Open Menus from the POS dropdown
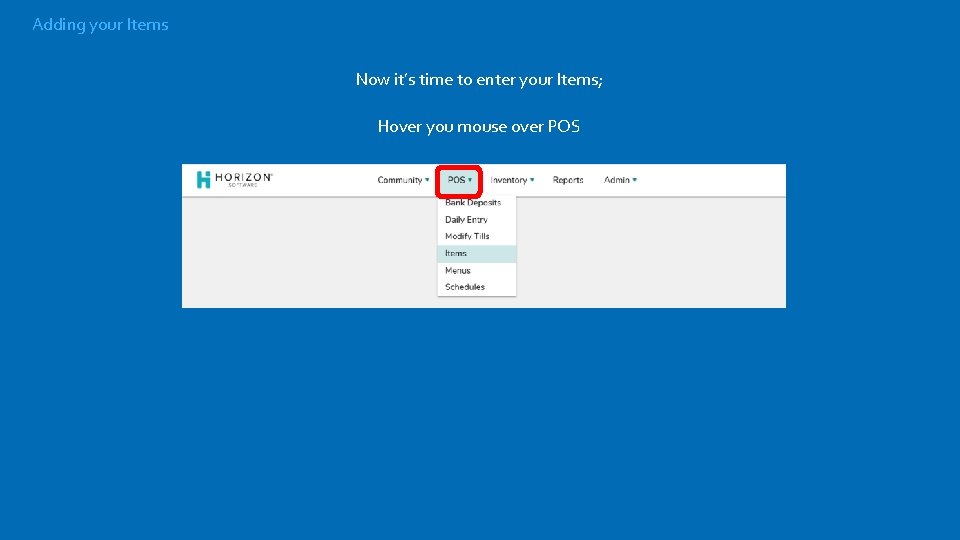The width and height of the screenshot is (960, 540). tap(476, 270)
